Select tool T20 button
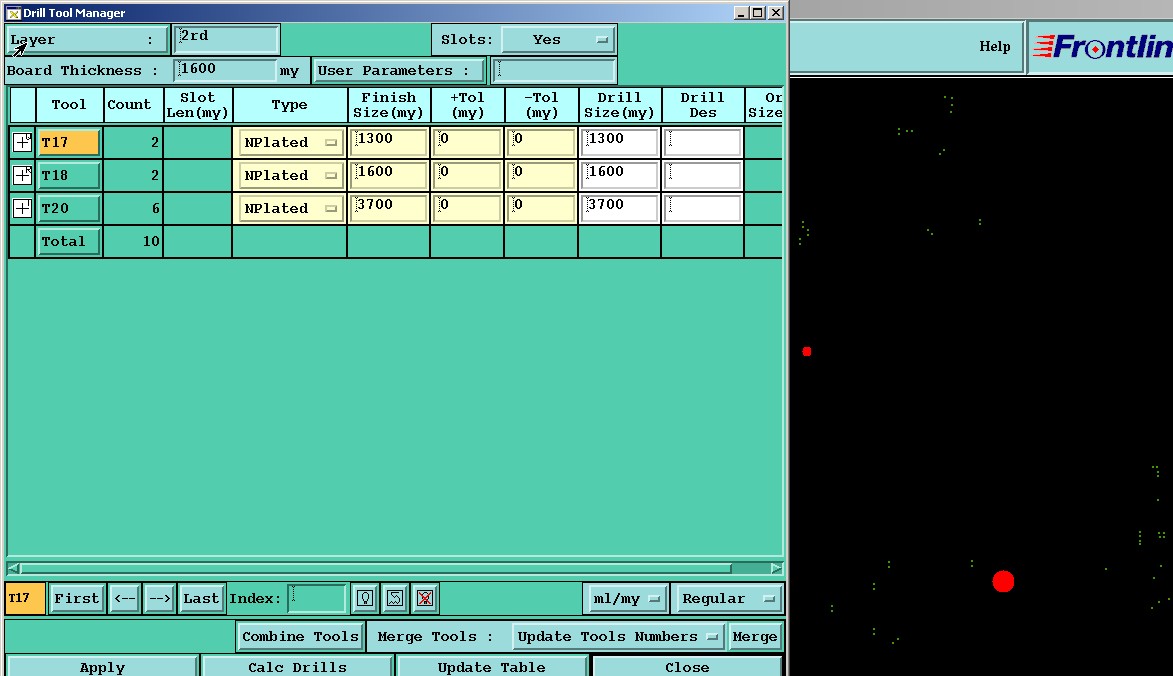This screenshot has height=676, width=1173. coord(69,208)
